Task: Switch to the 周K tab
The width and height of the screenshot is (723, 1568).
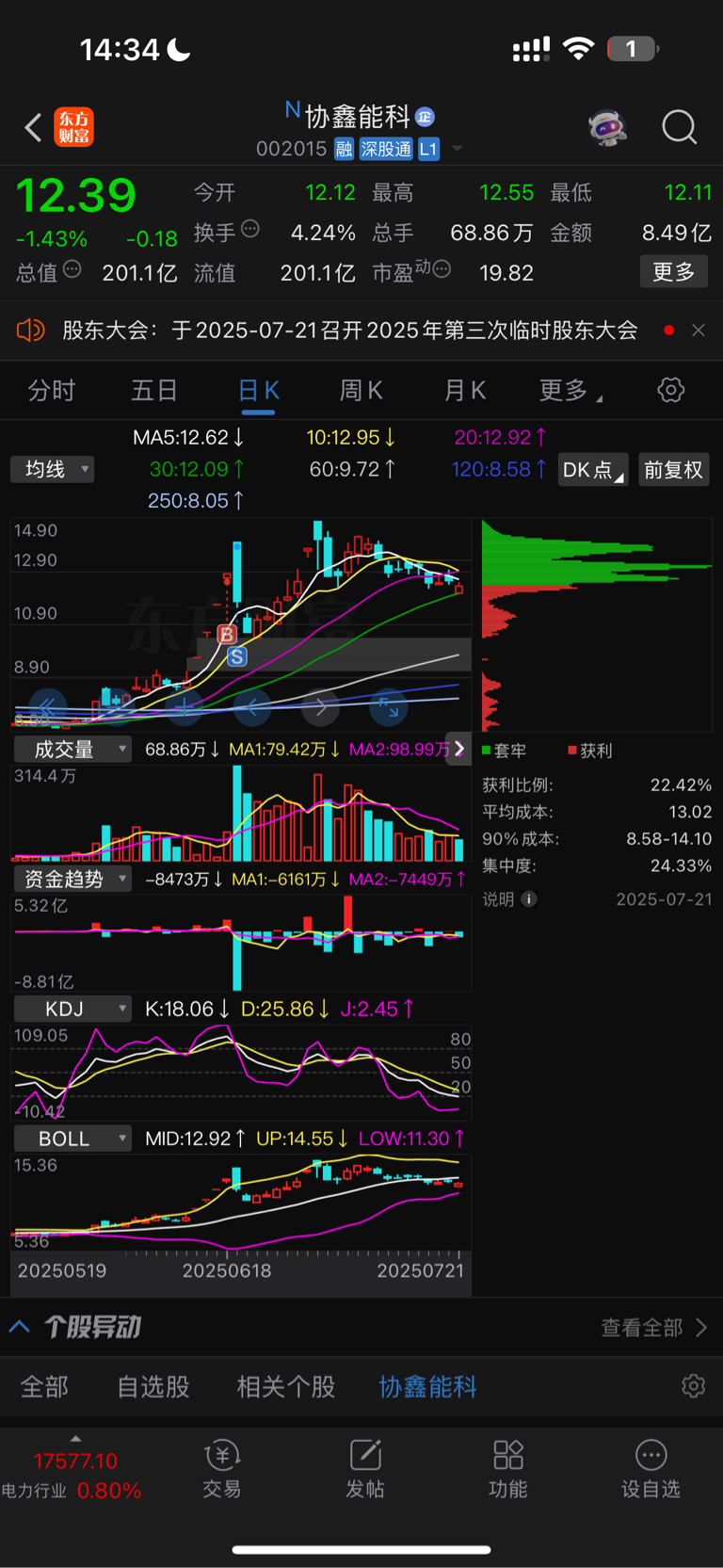Action: coord(361,391)
